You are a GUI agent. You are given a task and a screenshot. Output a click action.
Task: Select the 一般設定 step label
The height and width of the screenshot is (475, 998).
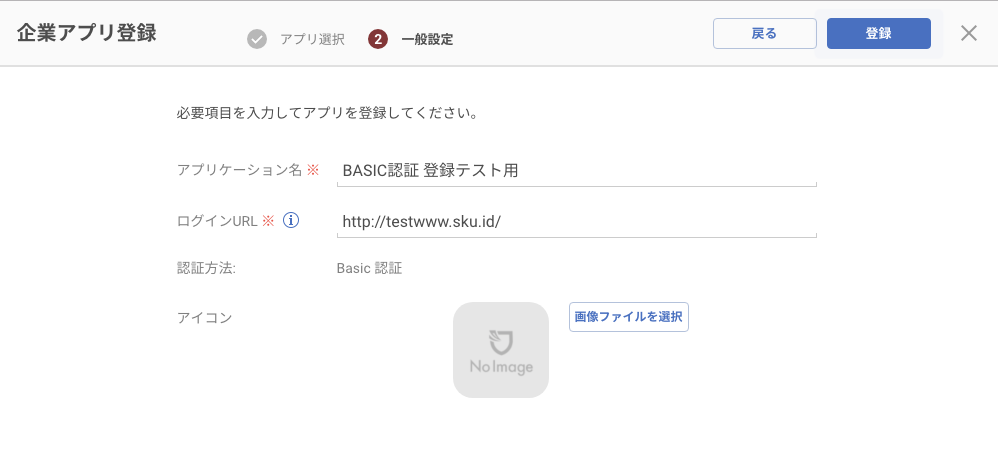pyautogui.click(x=428, y=39)
